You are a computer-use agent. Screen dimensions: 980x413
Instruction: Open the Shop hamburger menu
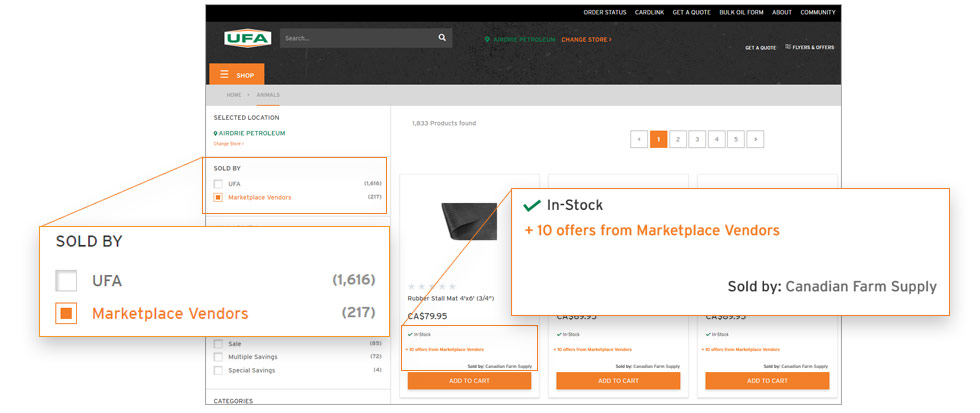pyautogui.click(x=236, y=75)
